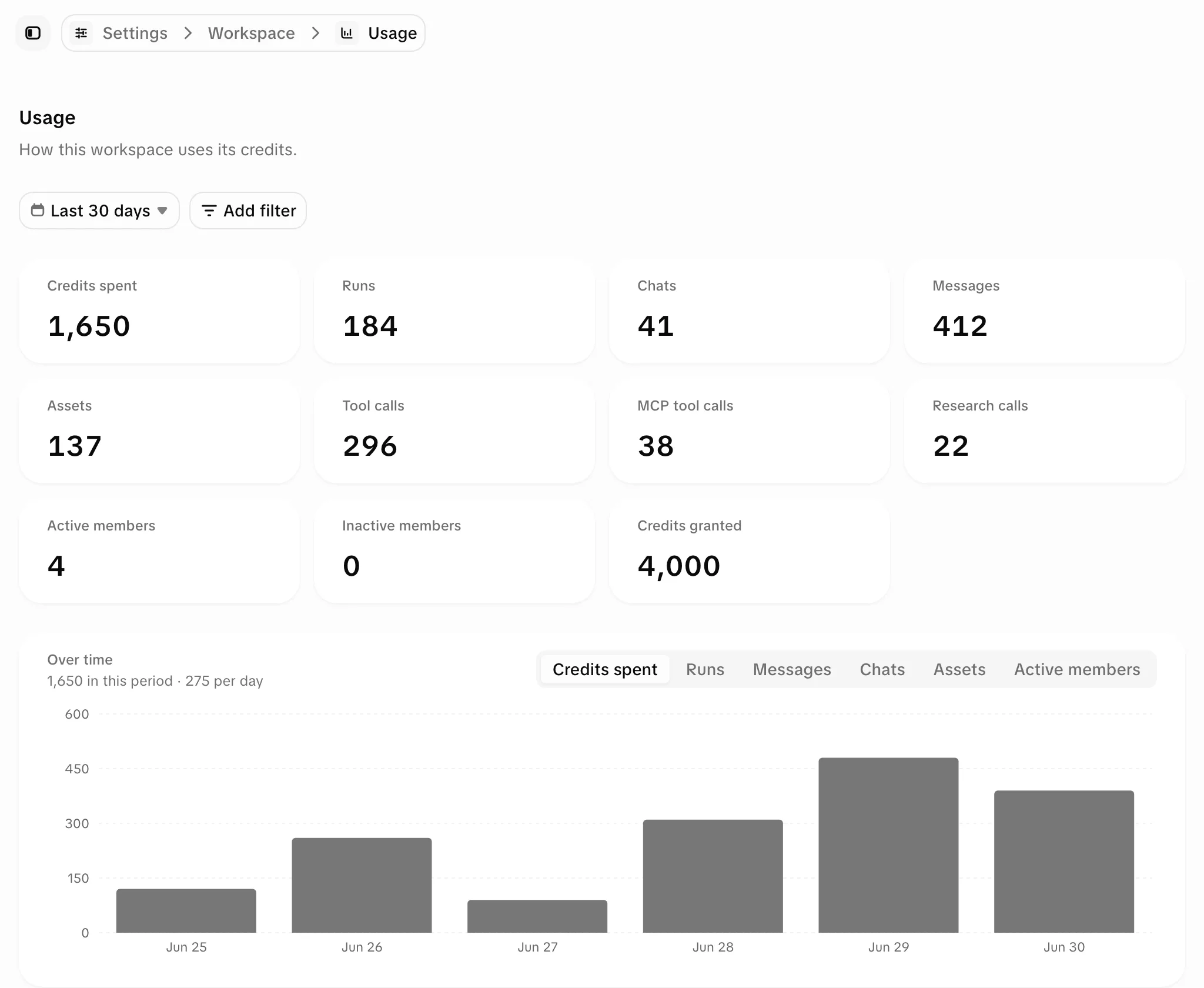The height and width of the screenshot is (988, 1204).
Task: Click the calendar icon in date filter
Action: (x=38, y=210)
